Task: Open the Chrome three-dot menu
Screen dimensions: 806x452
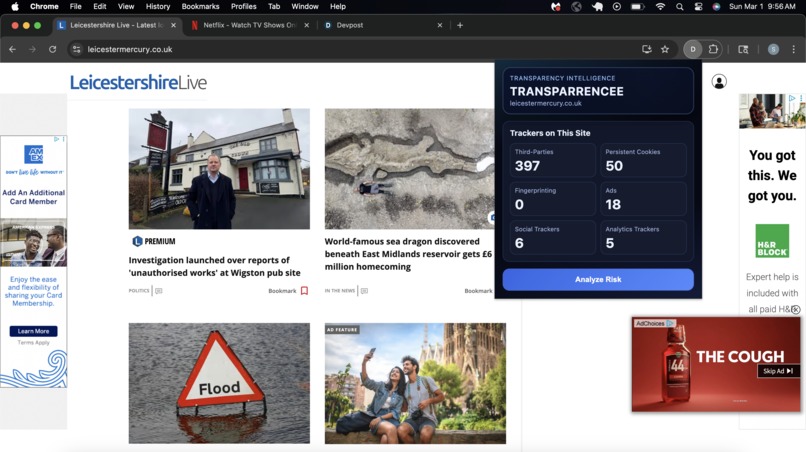Action: point(794,49)
